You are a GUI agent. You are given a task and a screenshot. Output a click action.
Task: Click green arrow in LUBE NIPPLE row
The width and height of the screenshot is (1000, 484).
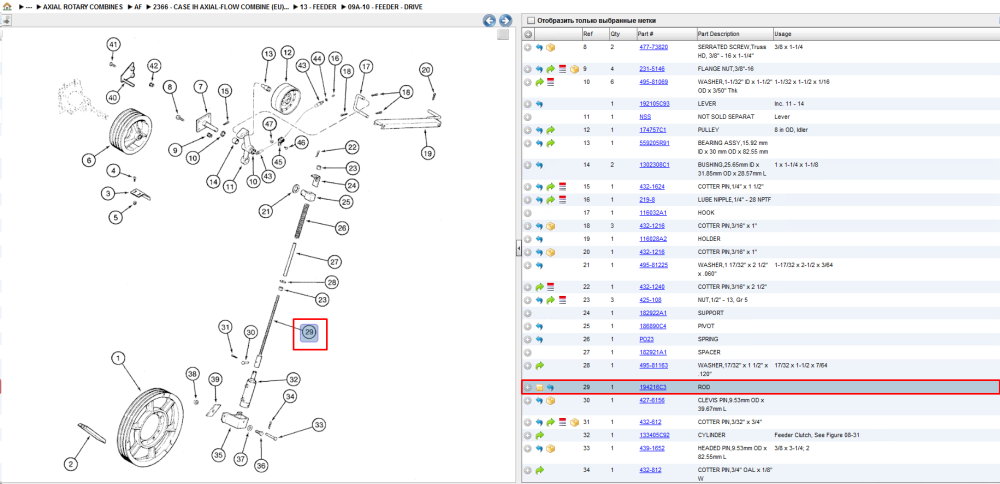(x=550, y=200)
